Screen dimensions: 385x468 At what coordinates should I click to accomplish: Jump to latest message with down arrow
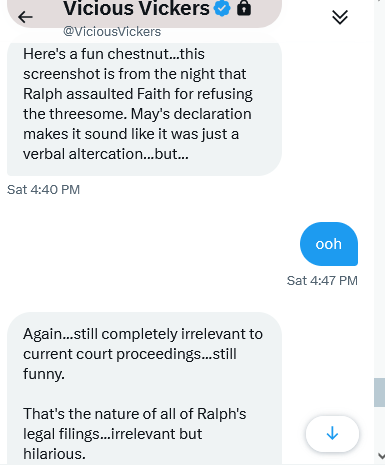click(x=332, y=434)
